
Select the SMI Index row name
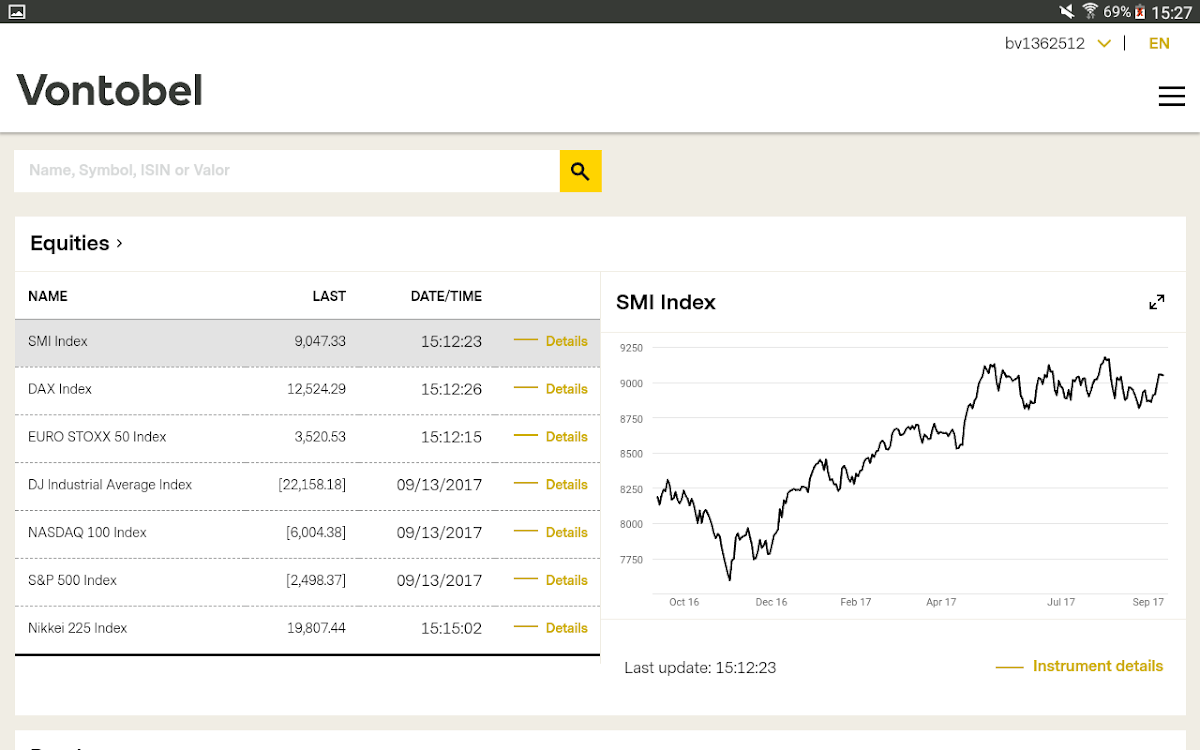pyautogui.click(x=58, y=341)
